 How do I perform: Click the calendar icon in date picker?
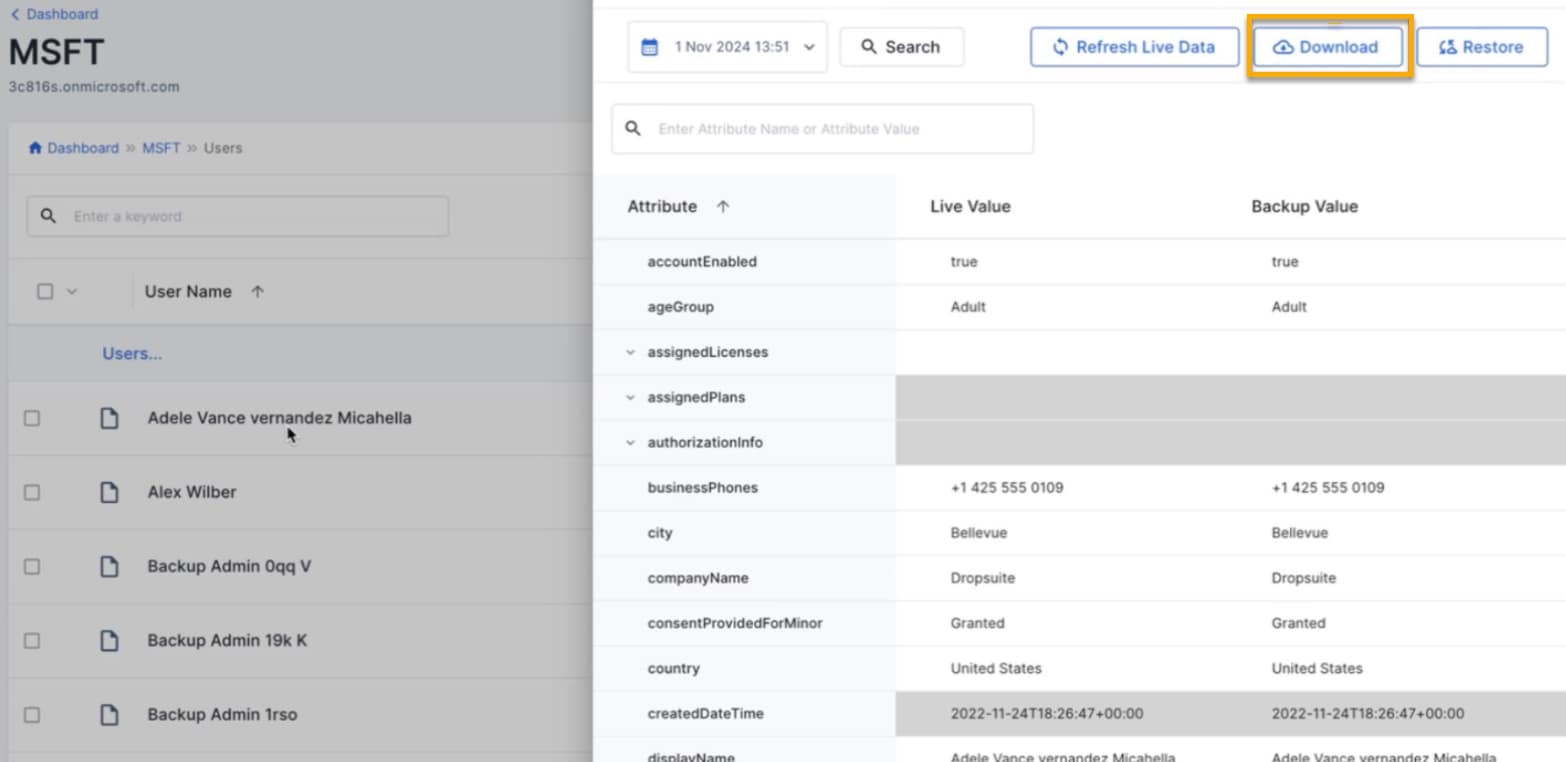(650, 47)
